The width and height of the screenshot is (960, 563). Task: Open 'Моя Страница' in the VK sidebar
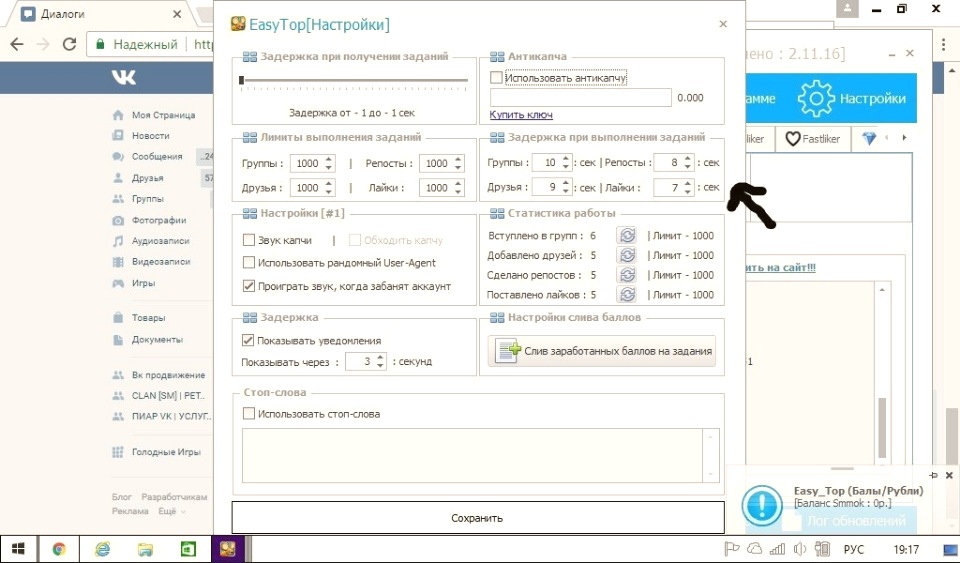tap(163, 115)
